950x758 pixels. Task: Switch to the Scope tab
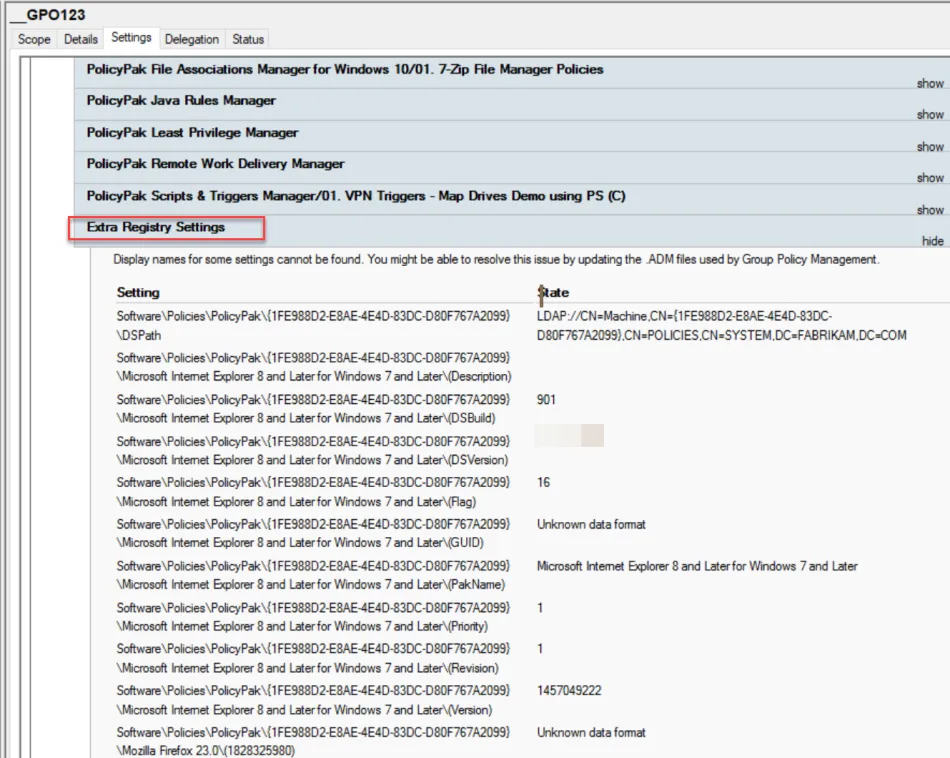tap(34, 39)
